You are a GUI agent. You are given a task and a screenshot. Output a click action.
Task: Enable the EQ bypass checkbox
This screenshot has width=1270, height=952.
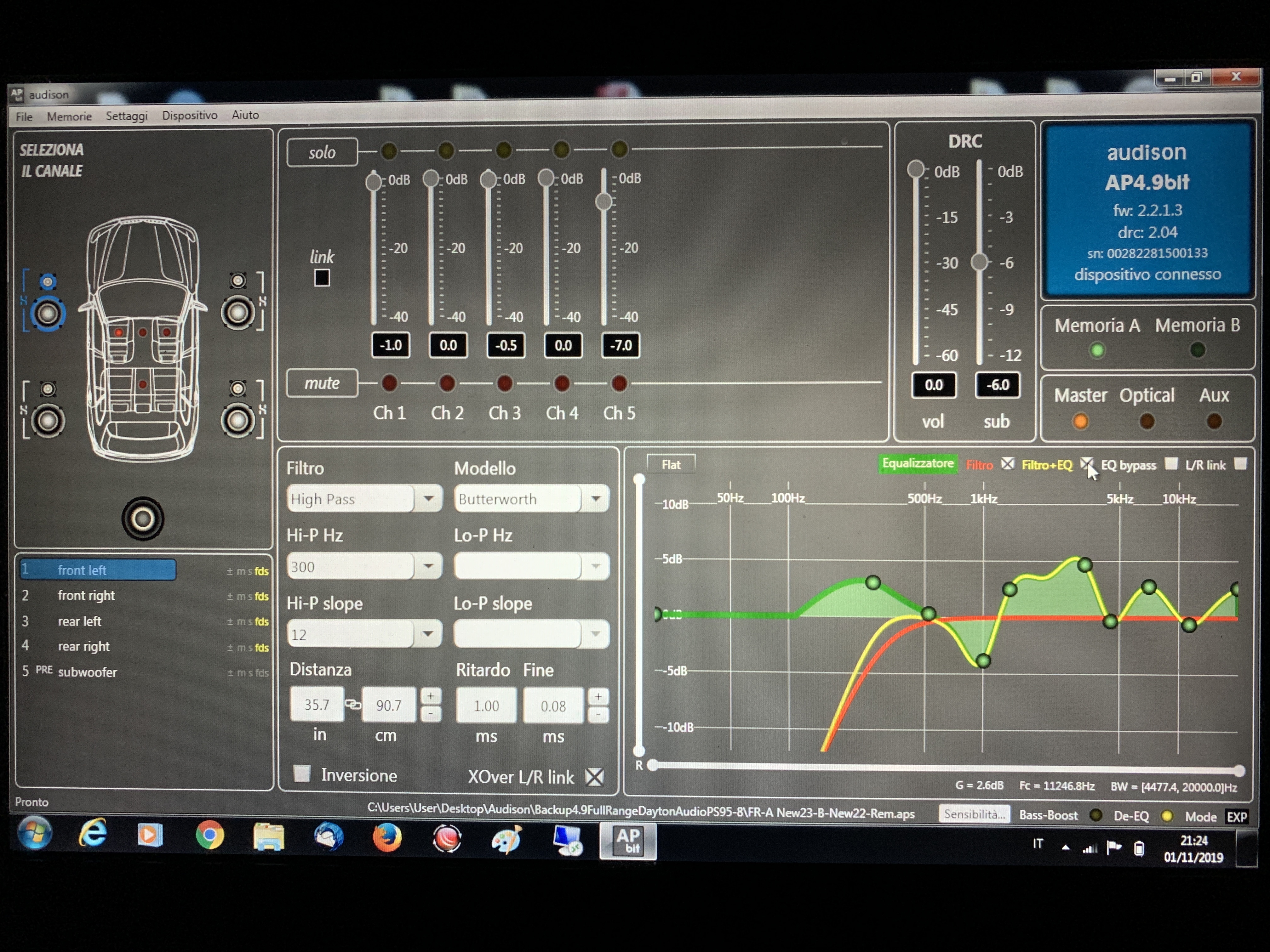(x=1171, y=464)
